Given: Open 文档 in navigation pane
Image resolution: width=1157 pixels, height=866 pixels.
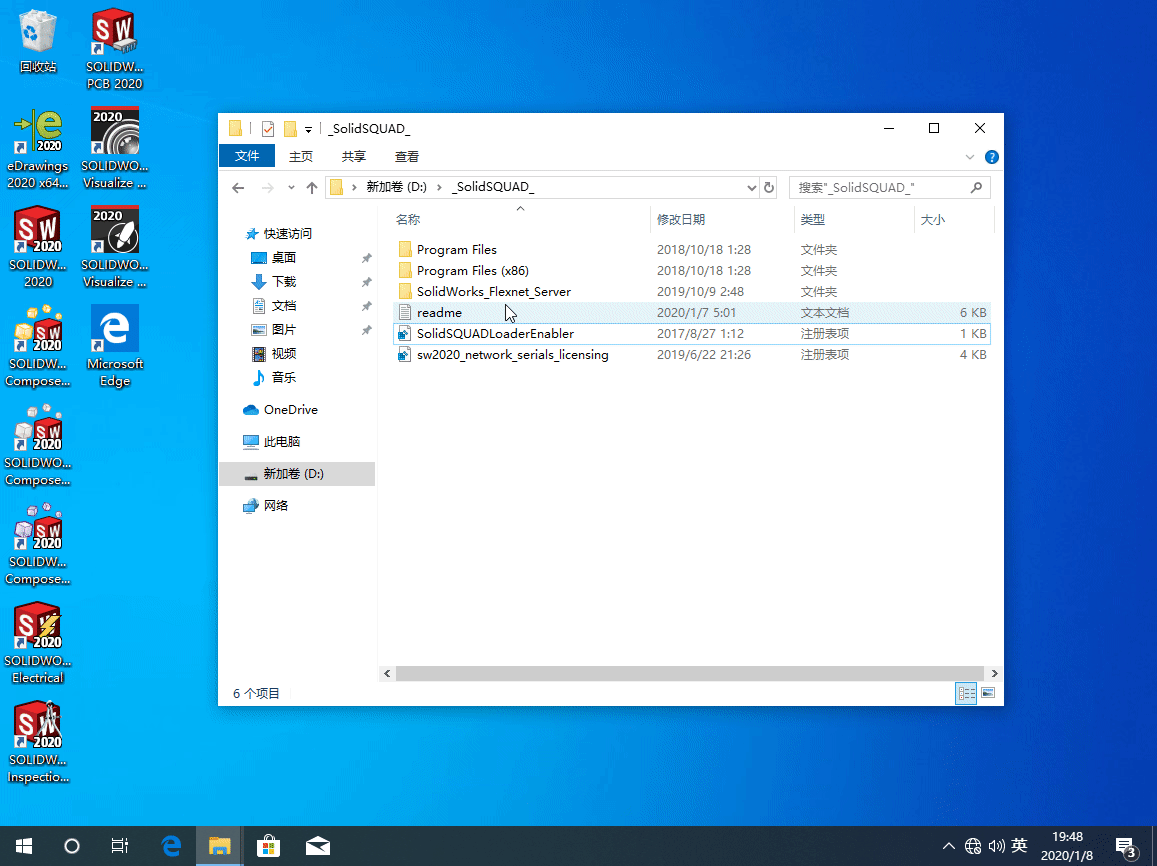Looking at the screenshot, I should [x=274, y=305].
